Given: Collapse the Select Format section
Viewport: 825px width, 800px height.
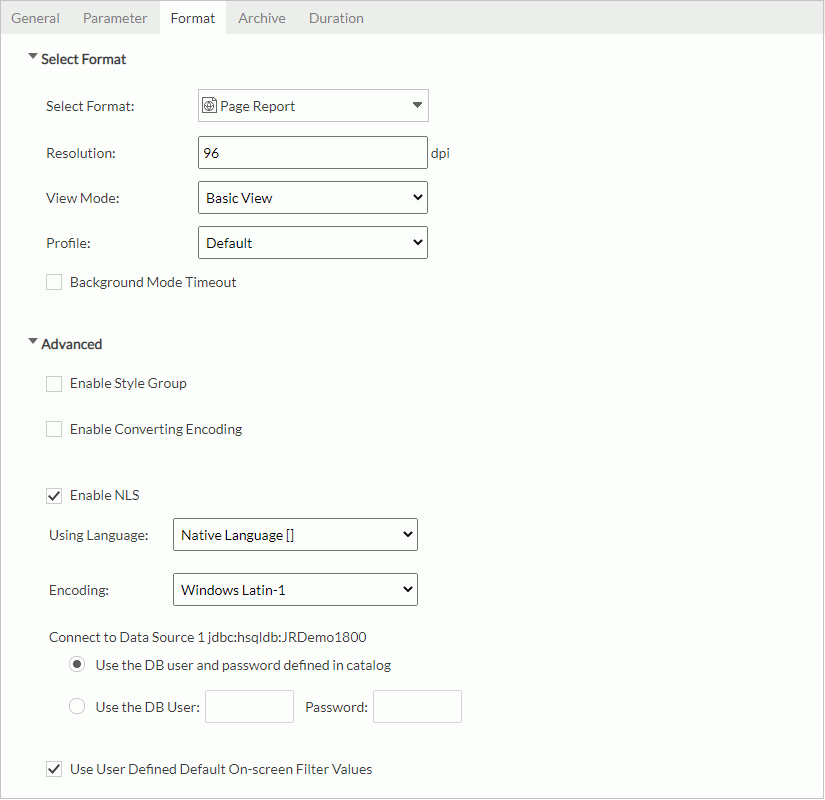Looking at the screenshot, I should tap(33, 58).
